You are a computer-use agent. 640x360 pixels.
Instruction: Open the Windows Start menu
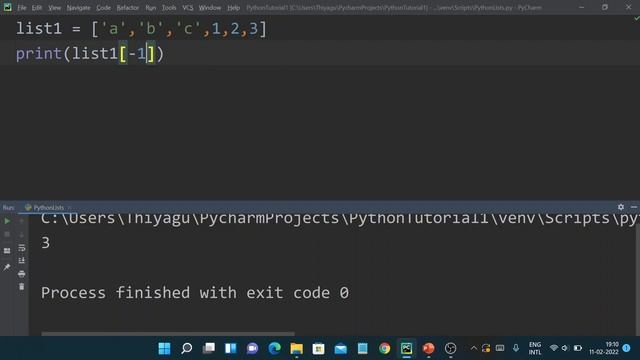click(164, 348)
